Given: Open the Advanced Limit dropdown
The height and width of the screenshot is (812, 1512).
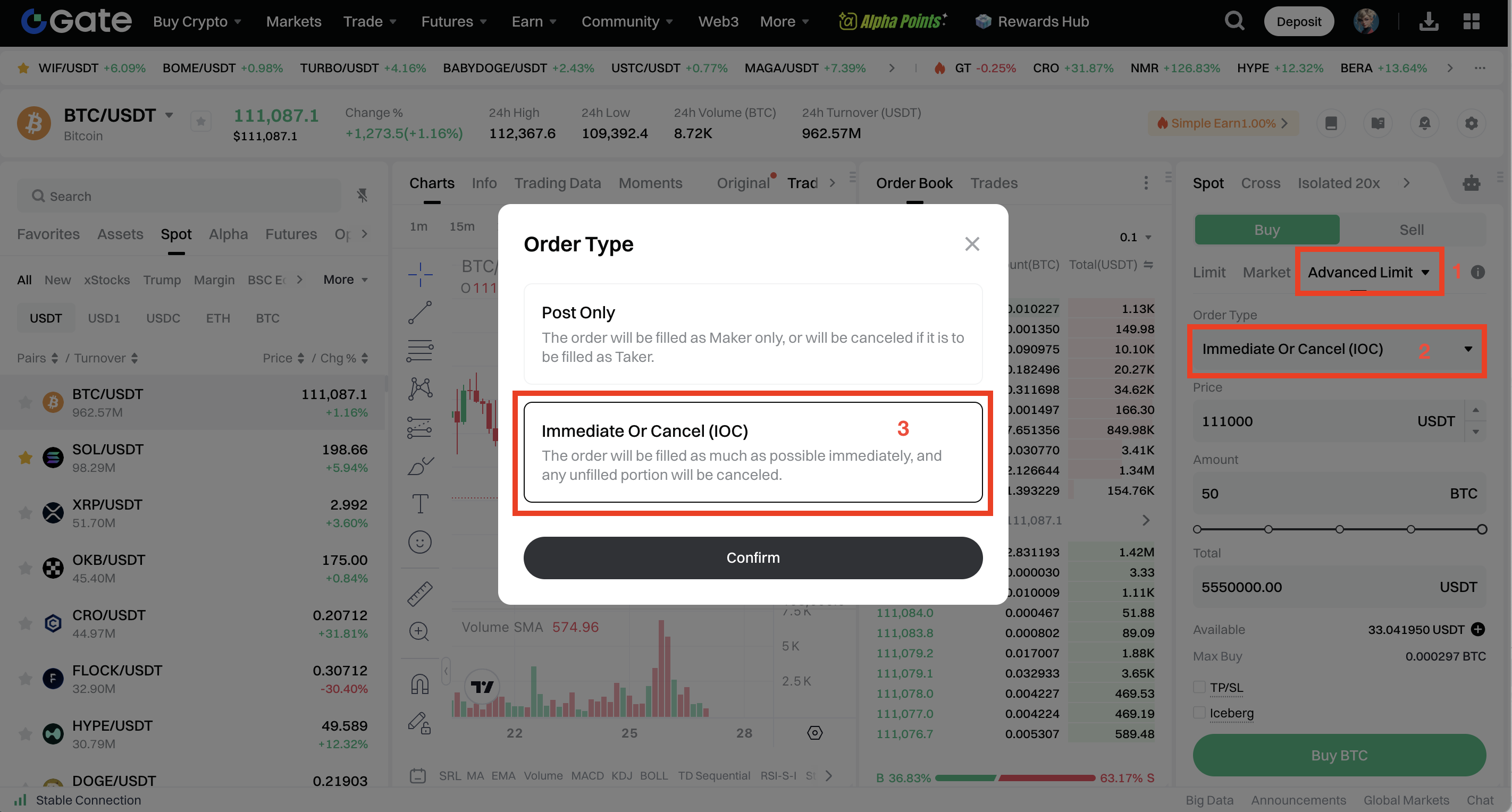Looking at the screenshot, I should coord(1368,272).
